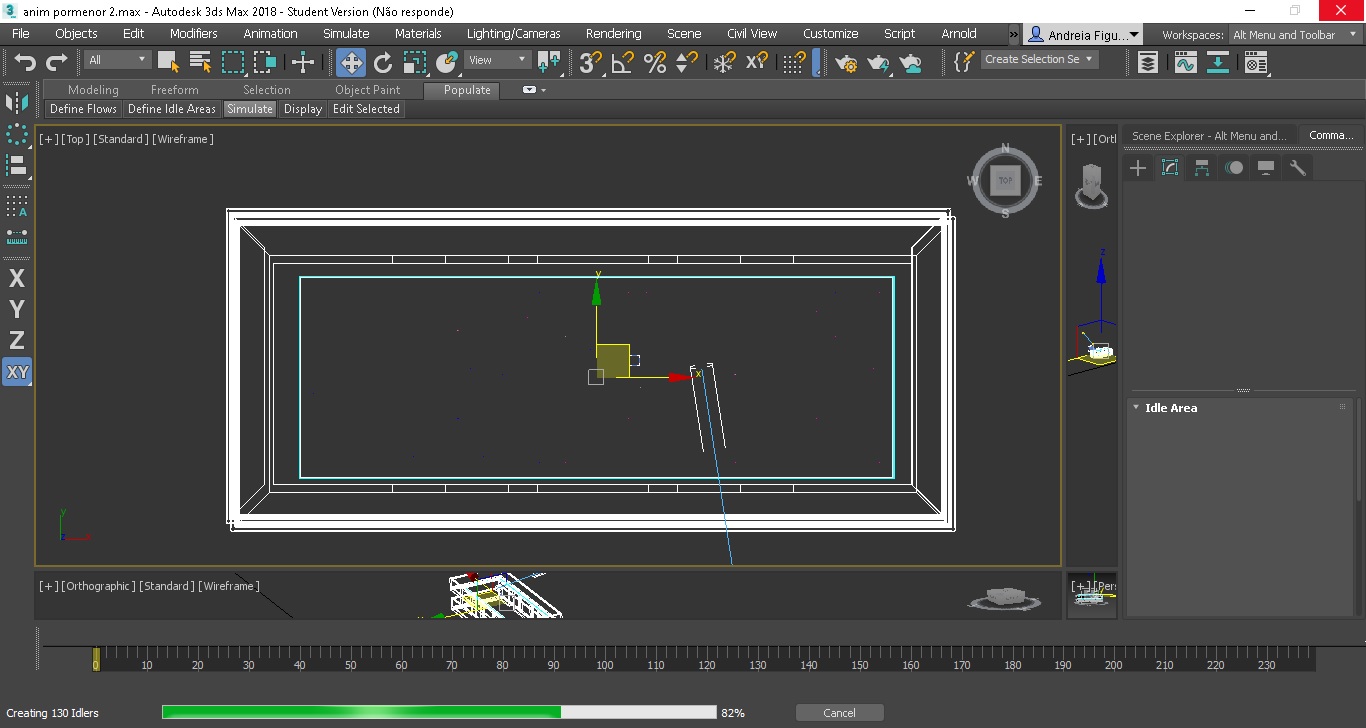The width and height of the screenshot is (1366, 728).
Task: Click the Define Flows button
Action: point(83,109)
